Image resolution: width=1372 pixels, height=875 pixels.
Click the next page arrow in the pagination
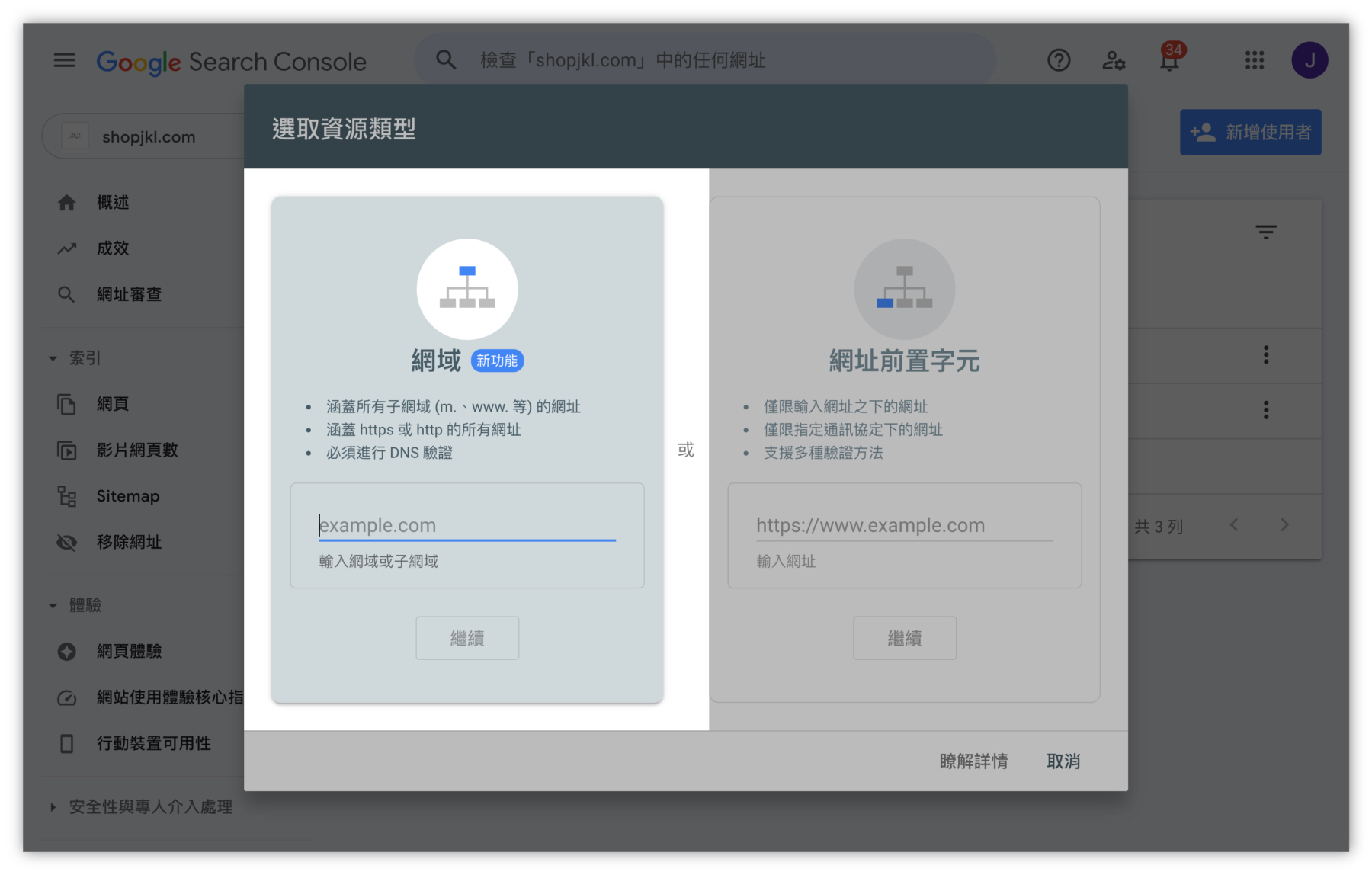(1285, 524)
